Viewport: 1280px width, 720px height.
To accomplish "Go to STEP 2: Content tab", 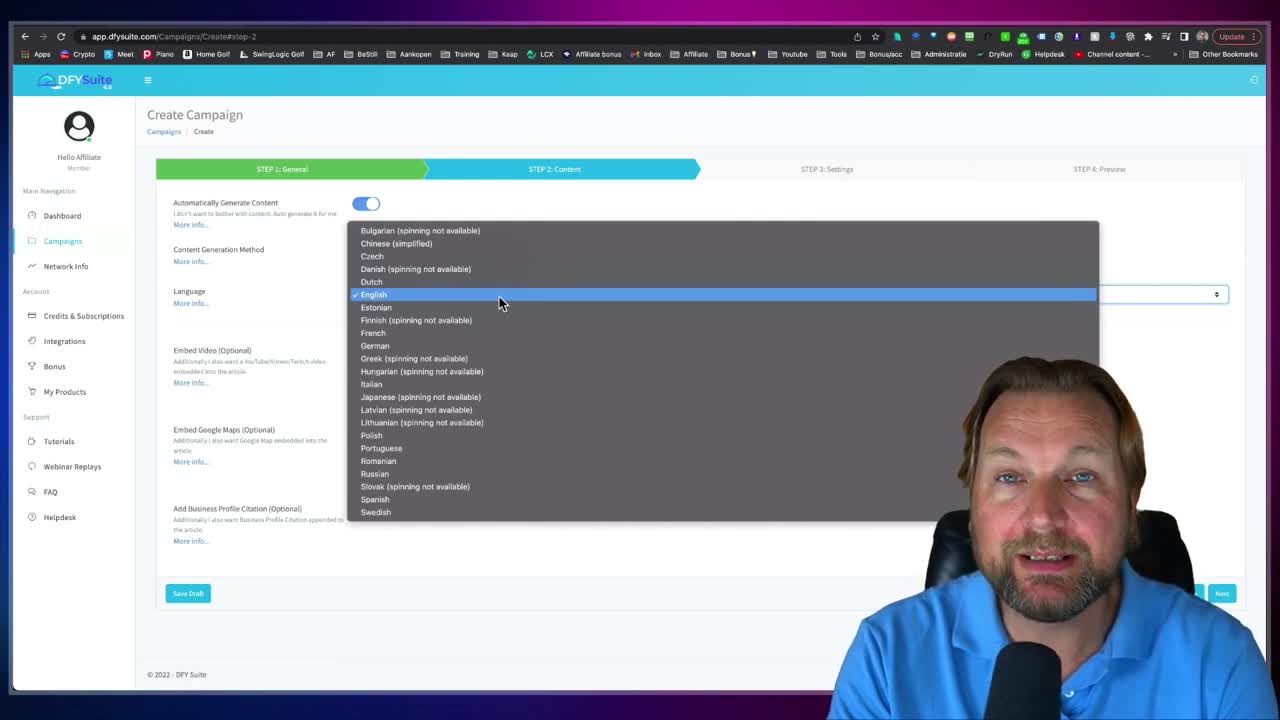I will tap(560, 169).
